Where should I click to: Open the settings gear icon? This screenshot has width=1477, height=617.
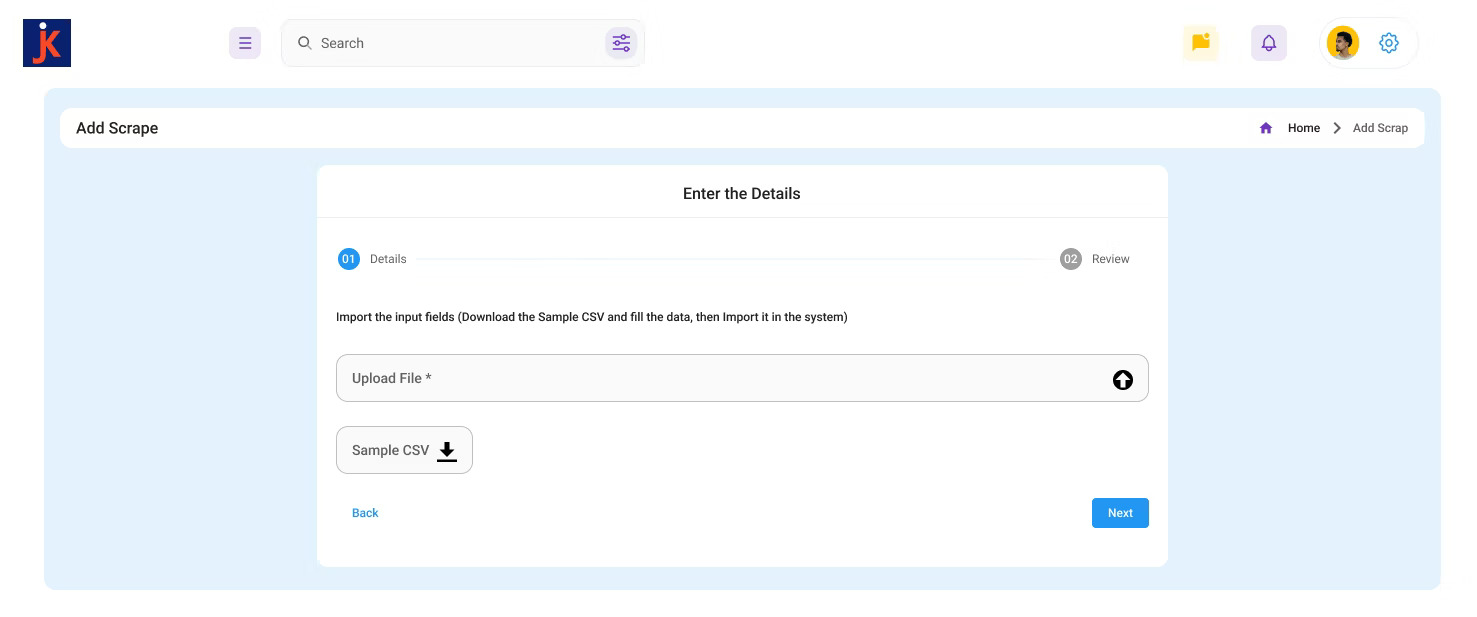pos(1388,43)
